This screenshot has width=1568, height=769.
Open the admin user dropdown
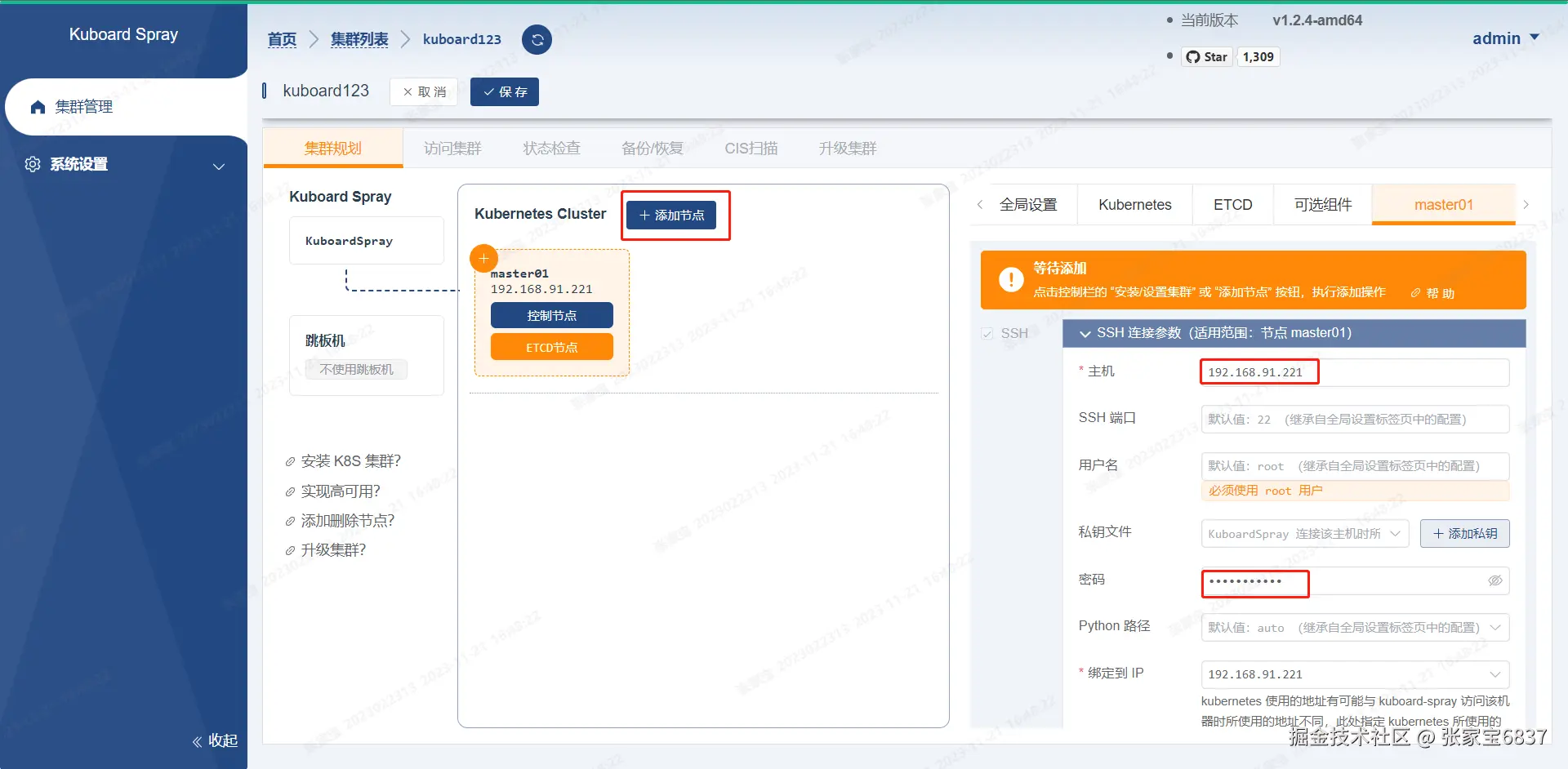point(1506,38)
